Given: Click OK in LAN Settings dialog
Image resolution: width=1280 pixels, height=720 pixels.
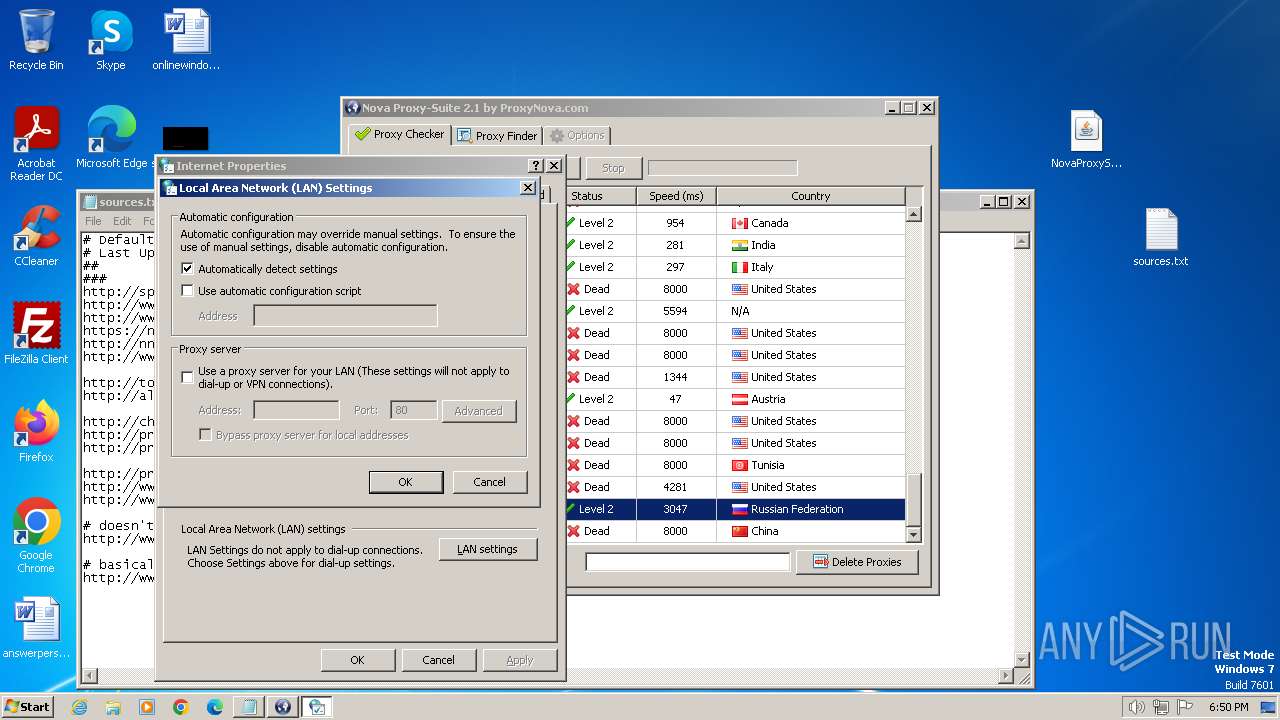Looking at the screenshot, I should (405, 482).
